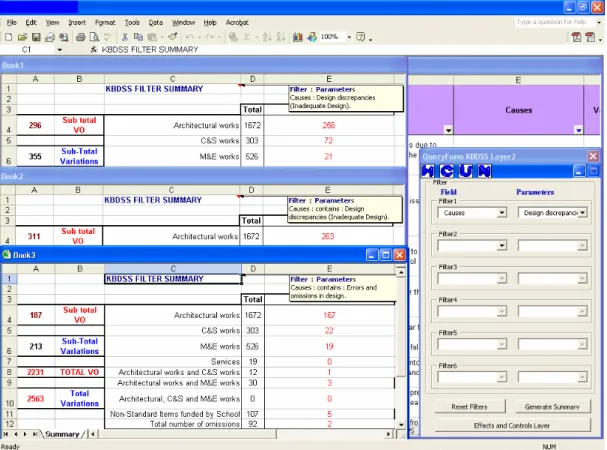Open the Filter5 Field dropdown
This screenshot has height=450, width=607.
[x=502, y=344]
